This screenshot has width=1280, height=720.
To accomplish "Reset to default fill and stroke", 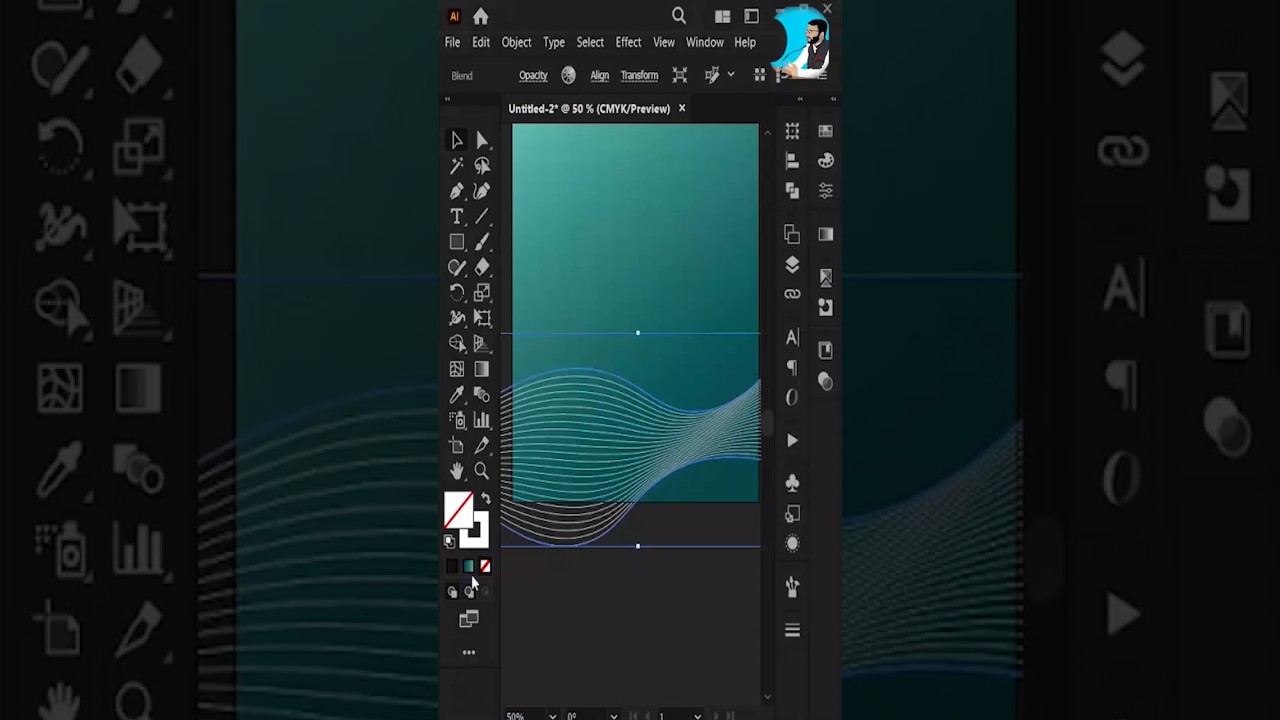I will coord(449,542).
